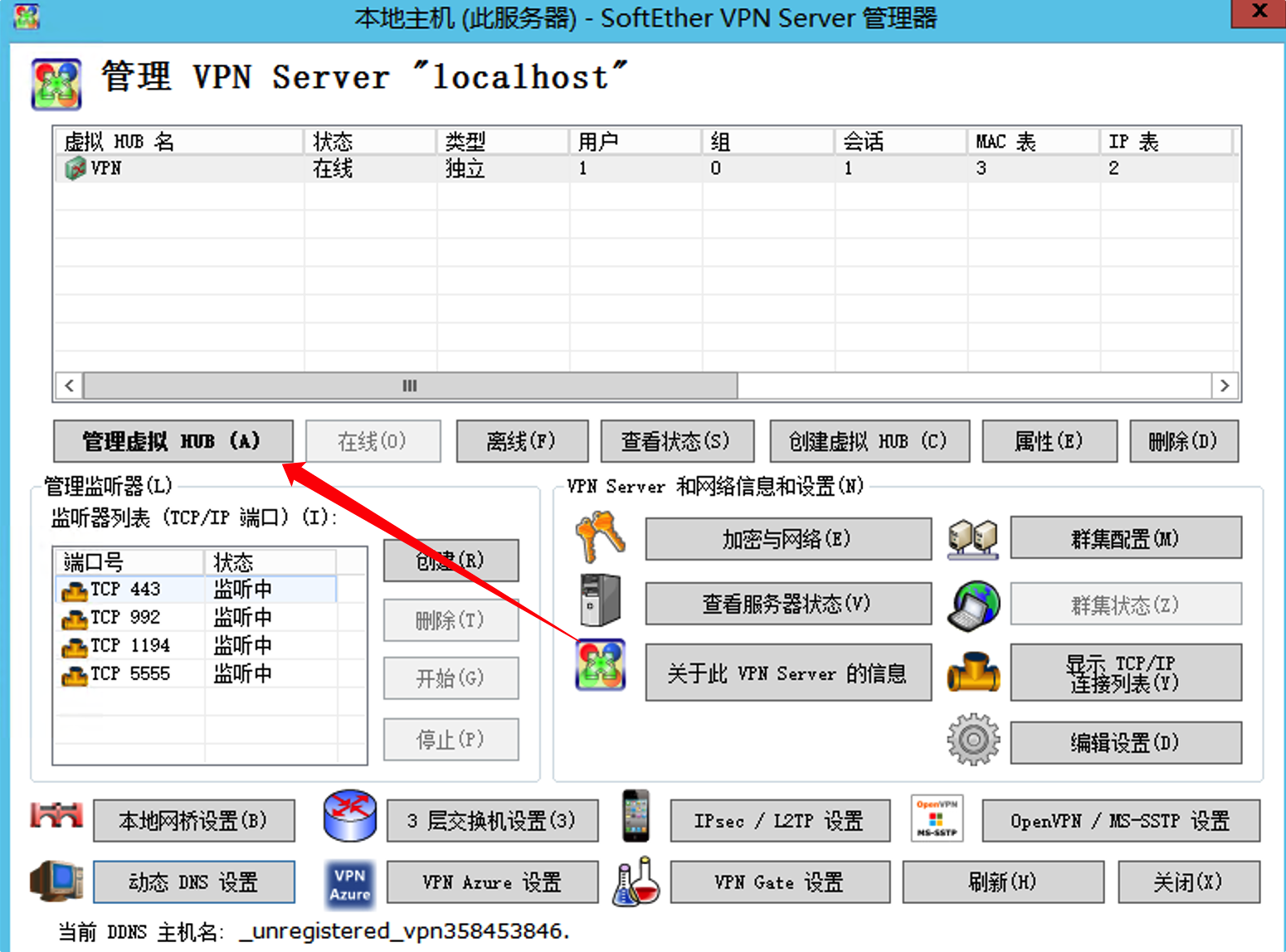Click the OpenVPN MS-SSTP logo icon

pos(937,819)
